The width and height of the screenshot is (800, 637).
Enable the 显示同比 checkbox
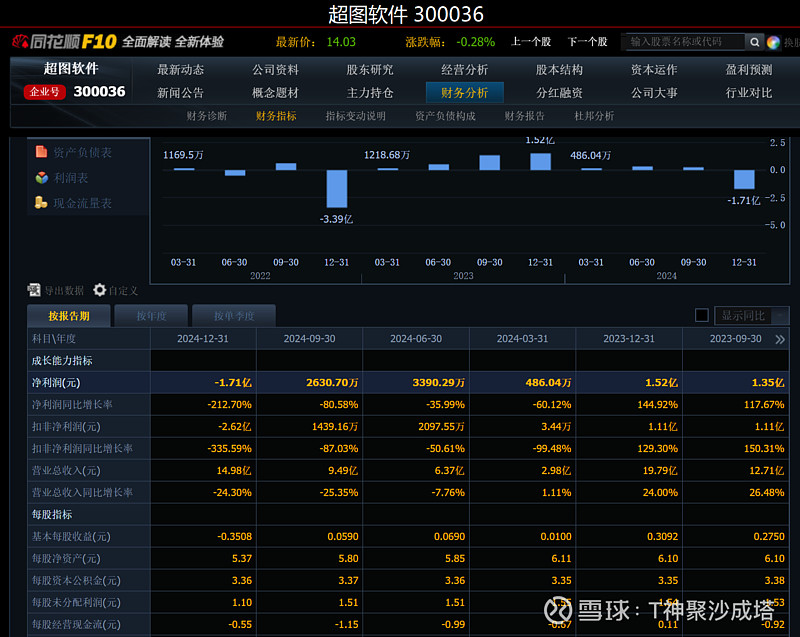click(x=702, y=316)
